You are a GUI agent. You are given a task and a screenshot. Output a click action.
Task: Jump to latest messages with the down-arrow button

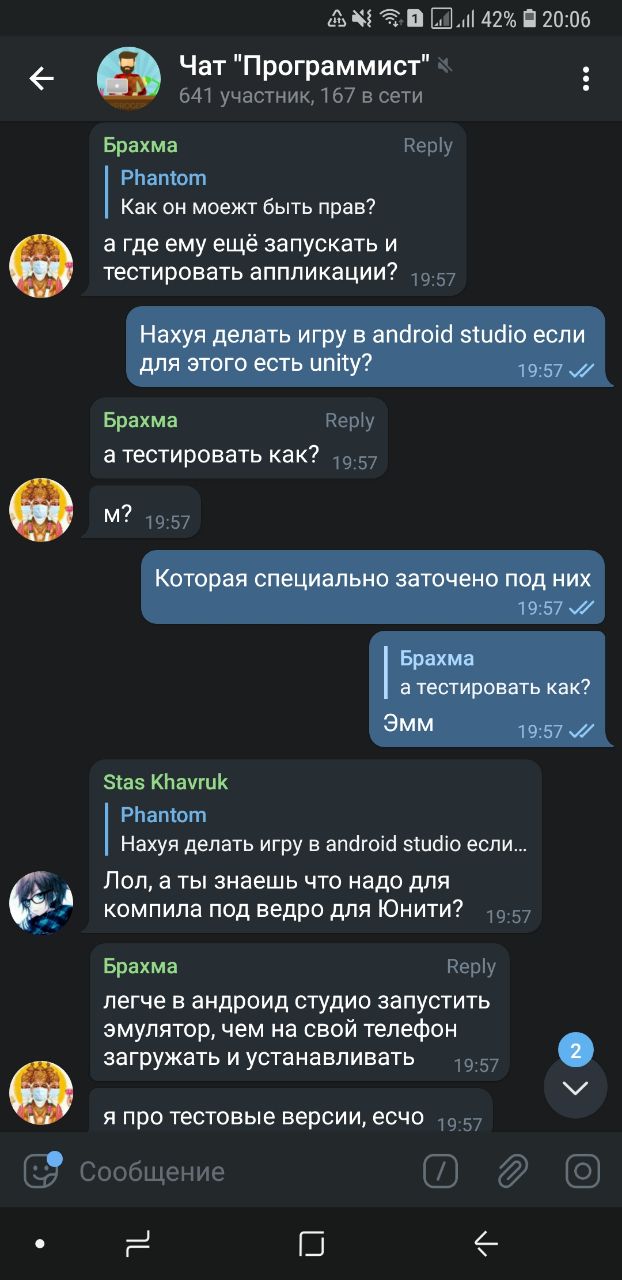[x=575, y=1087]
